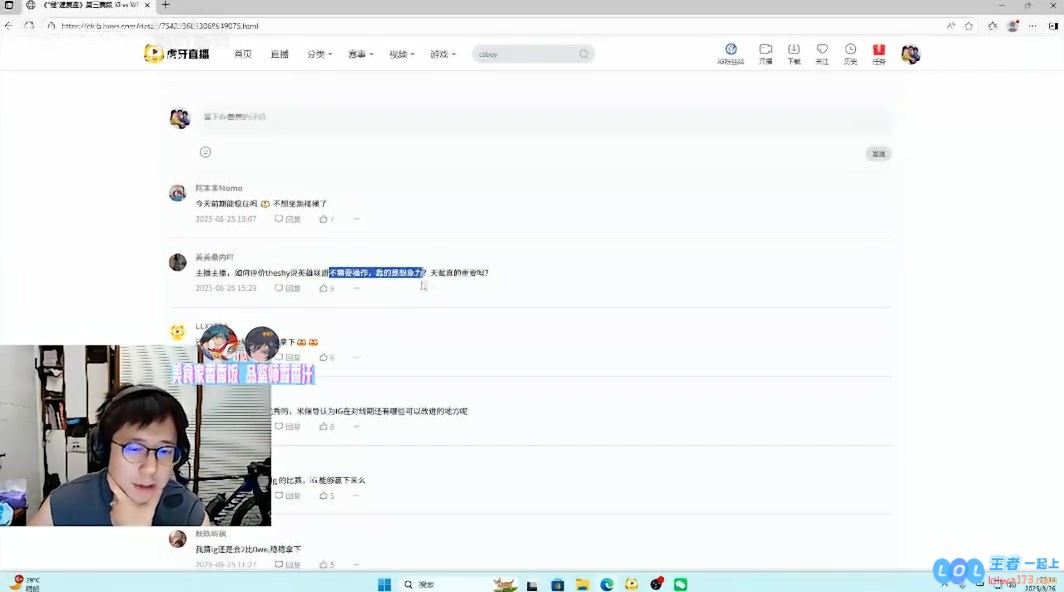Open more options on 'IG能够赢下来么' comment
Screen dimensions: 1064x592
(x=356, y=496)
